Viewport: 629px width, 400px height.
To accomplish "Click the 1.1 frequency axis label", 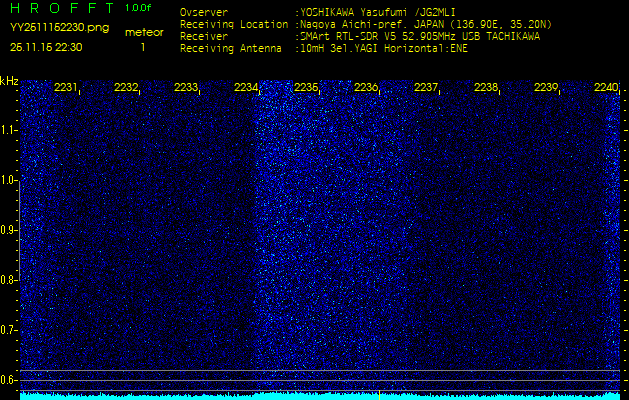I will point(8,130).
